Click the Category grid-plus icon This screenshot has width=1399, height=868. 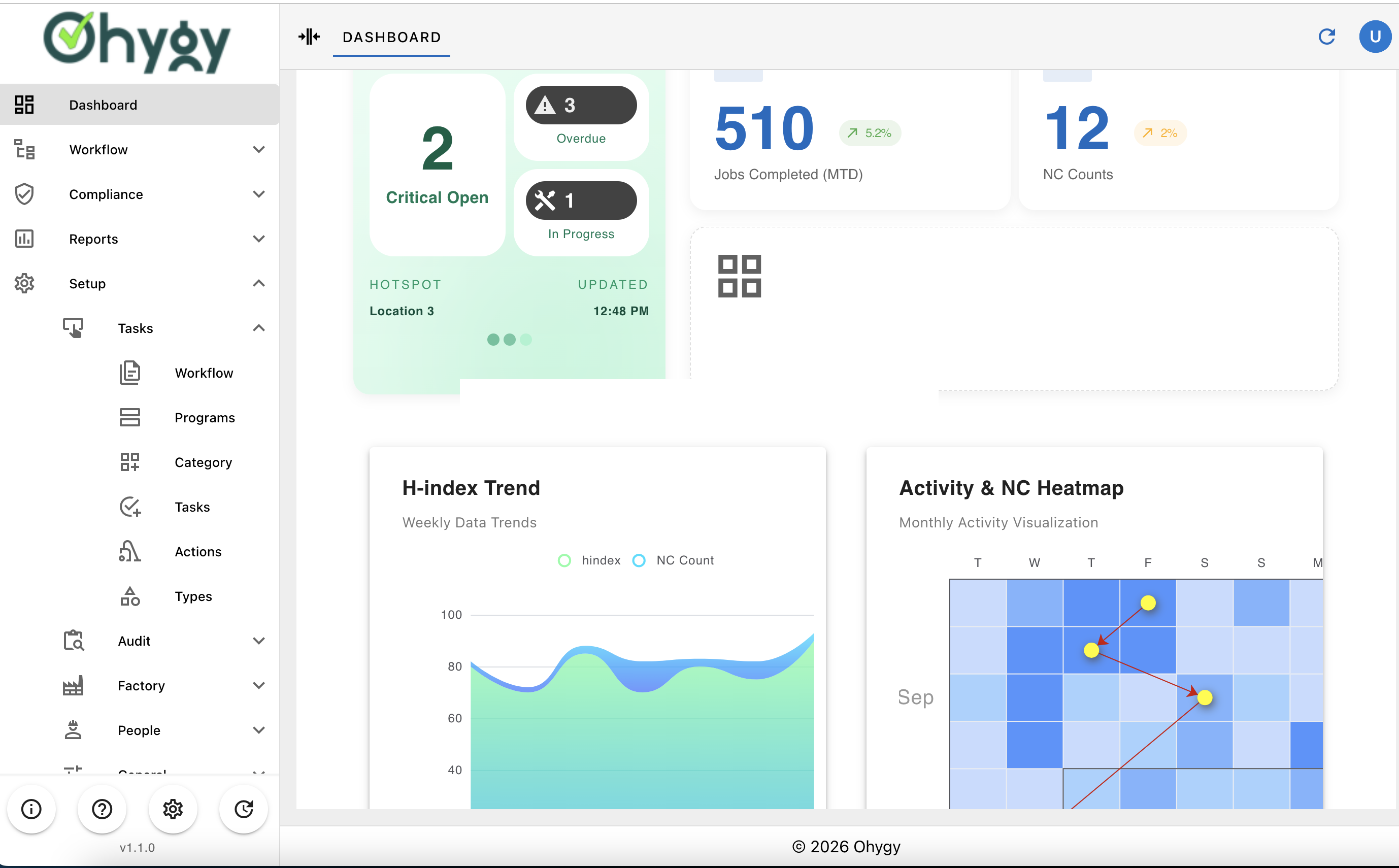tap(130, 462)
